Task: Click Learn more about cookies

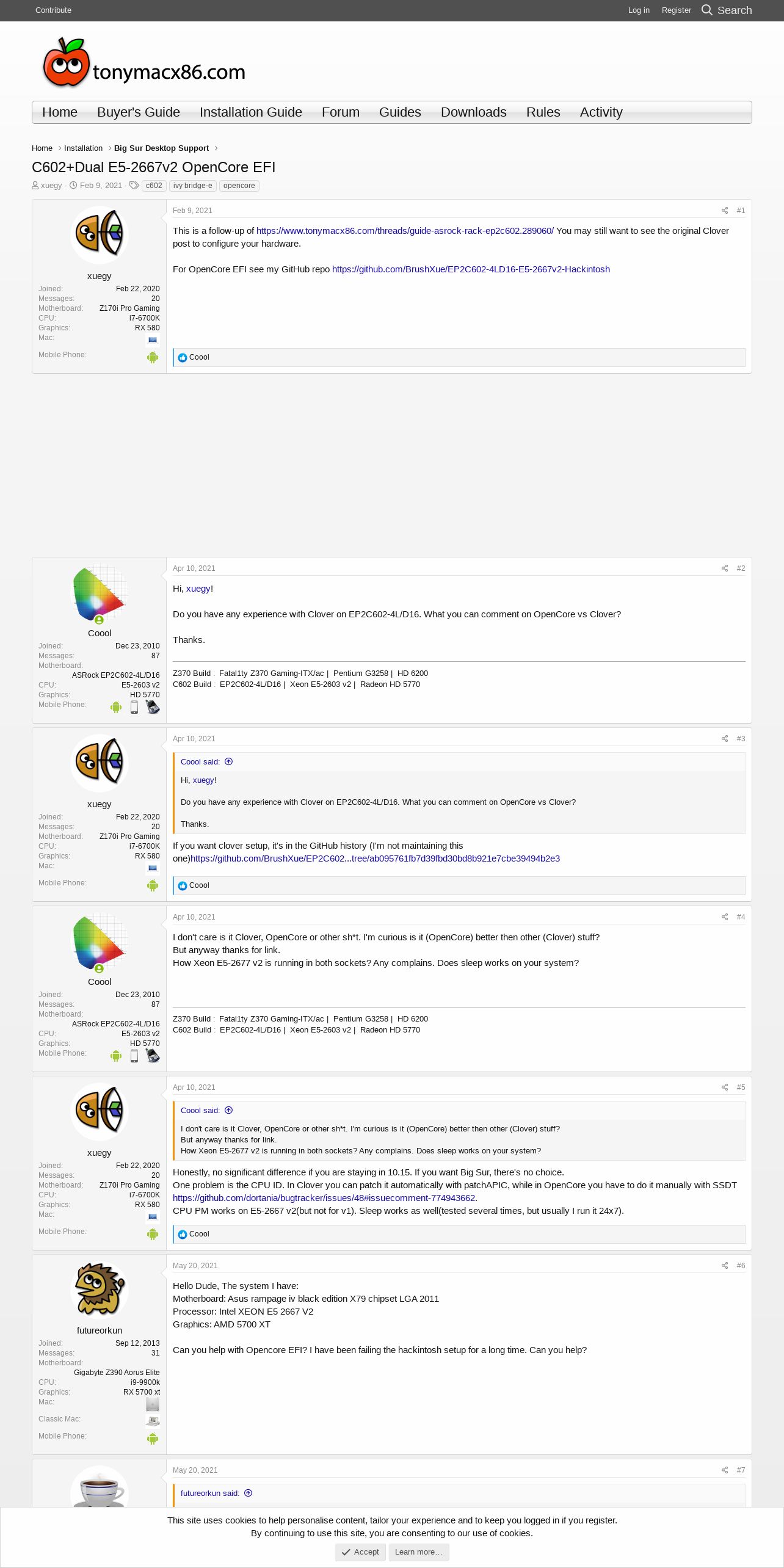Action: [419, 1552]
